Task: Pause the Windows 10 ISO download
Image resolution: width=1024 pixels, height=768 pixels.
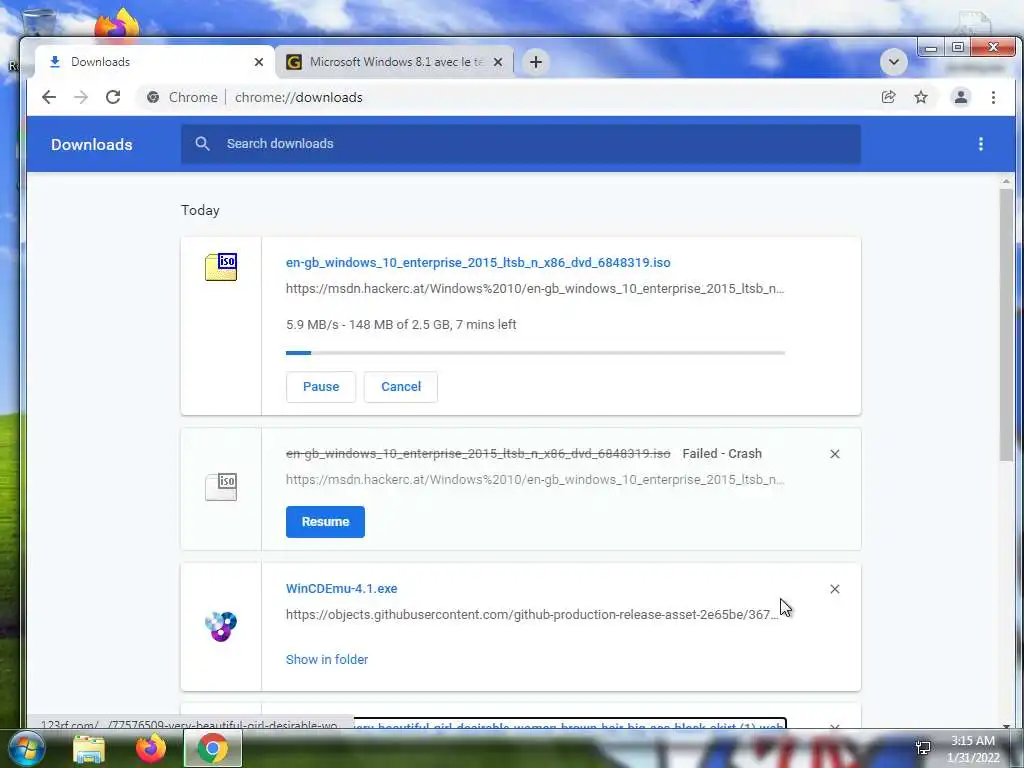Action: (321, 387)
